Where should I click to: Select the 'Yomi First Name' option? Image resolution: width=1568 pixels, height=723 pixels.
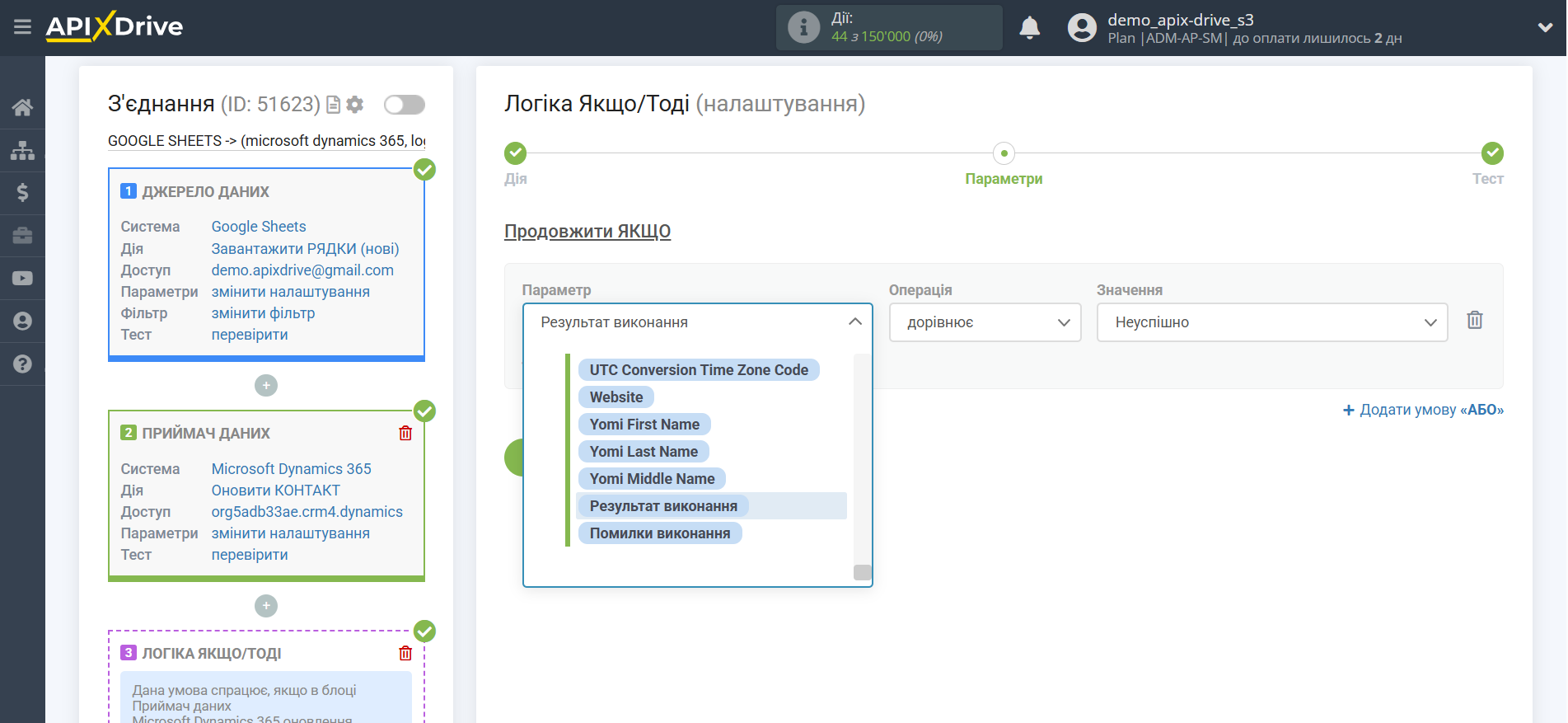tap(644, 425)
